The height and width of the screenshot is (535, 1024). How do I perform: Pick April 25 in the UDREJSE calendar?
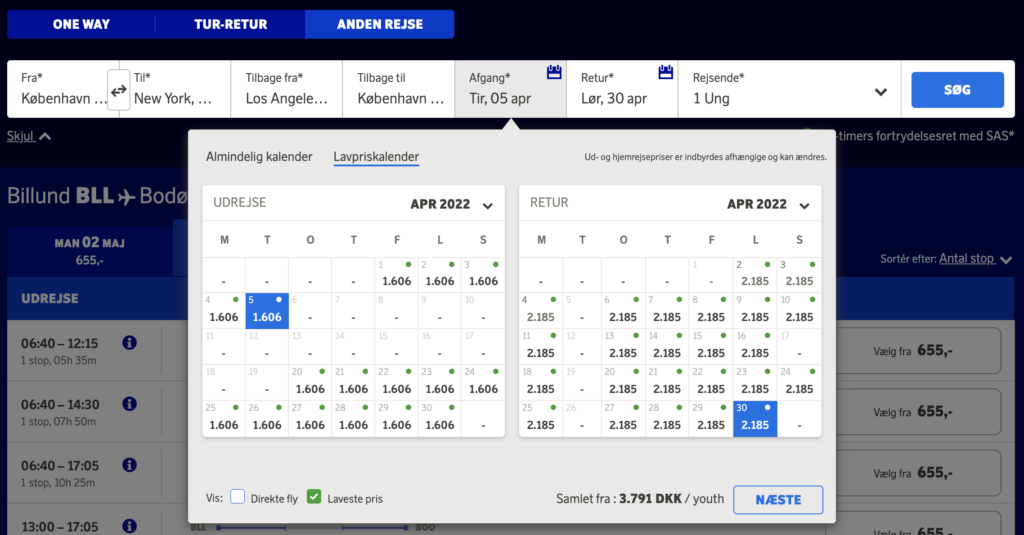click(224, 418)
